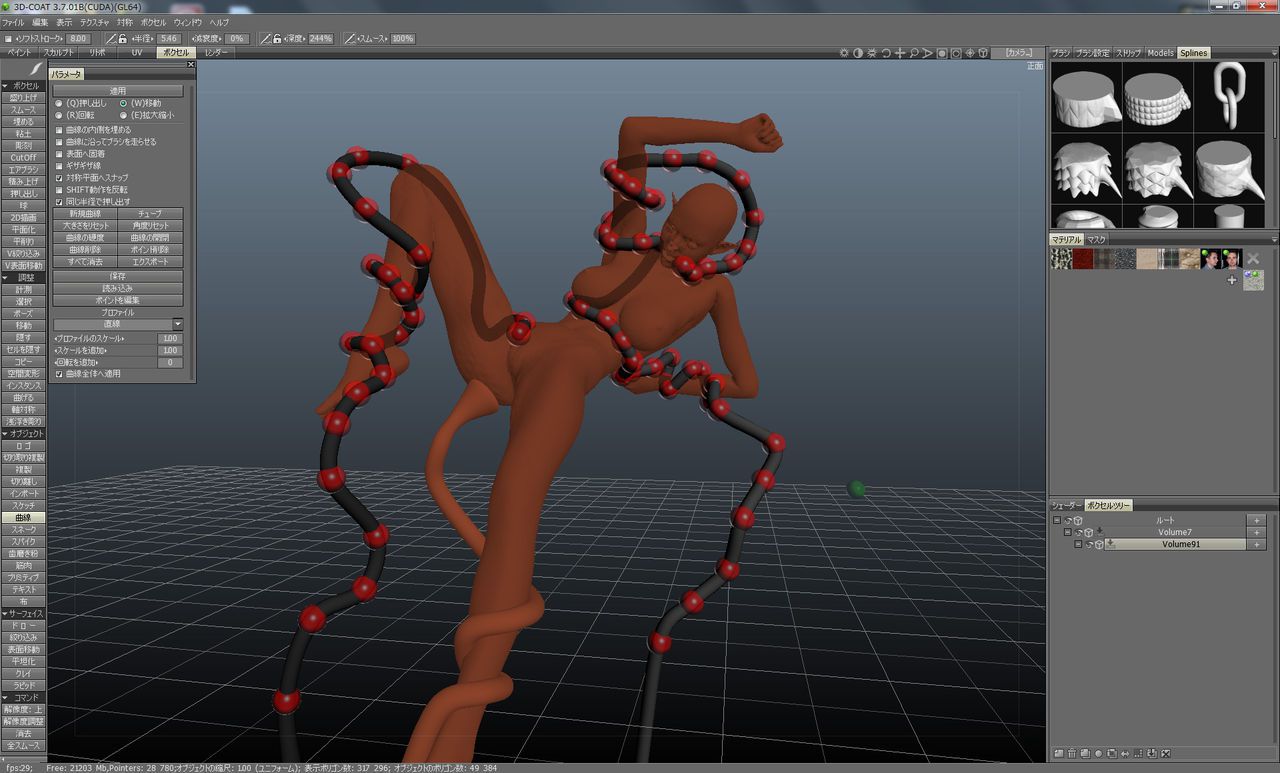Image resolution: width=1280 pixels, height=773 pixels.
Task: Click the half-circle contrast icon in the viewport toolbar
Action: [858, 52]
